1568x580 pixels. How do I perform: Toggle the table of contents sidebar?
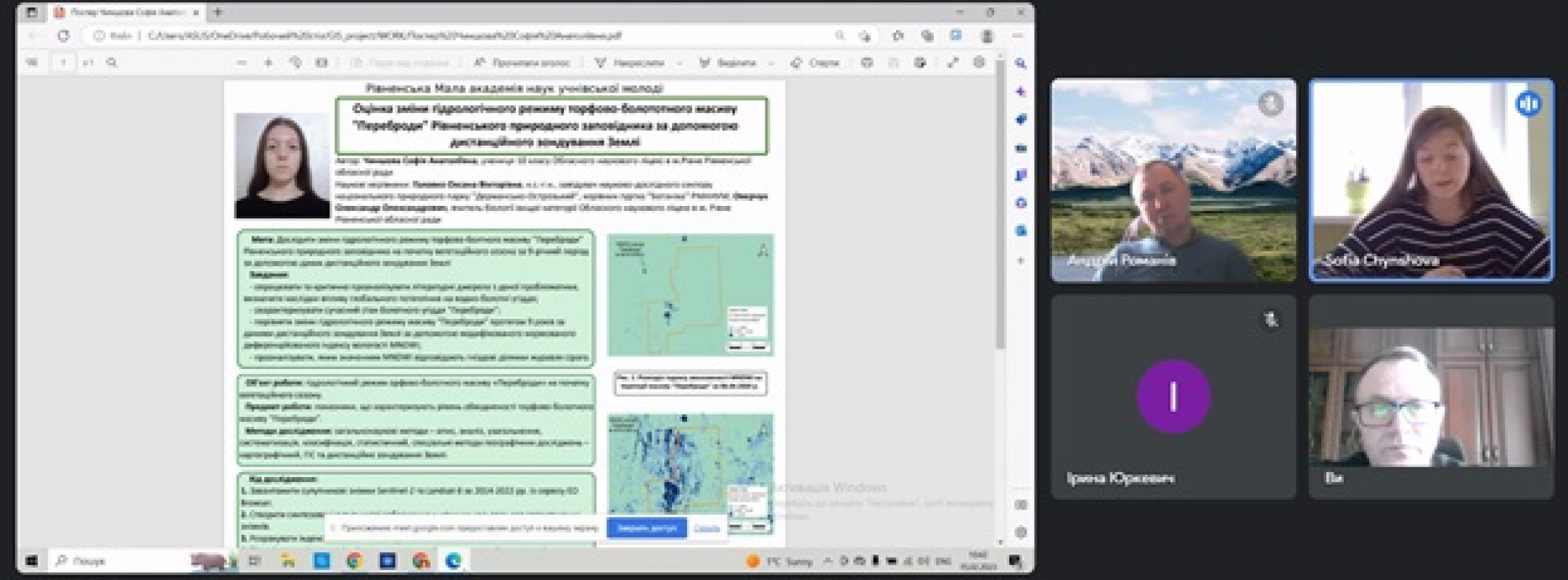pyautogui.click(x=32, y=63)
